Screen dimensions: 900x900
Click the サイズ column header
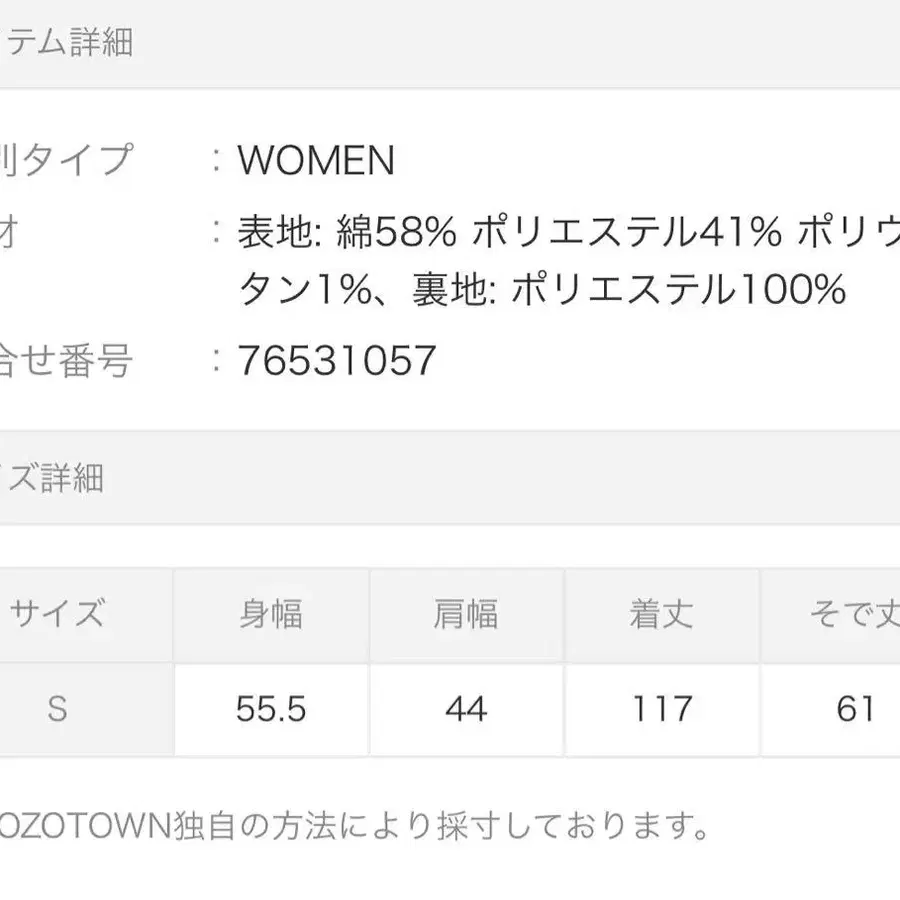point(57,614)
